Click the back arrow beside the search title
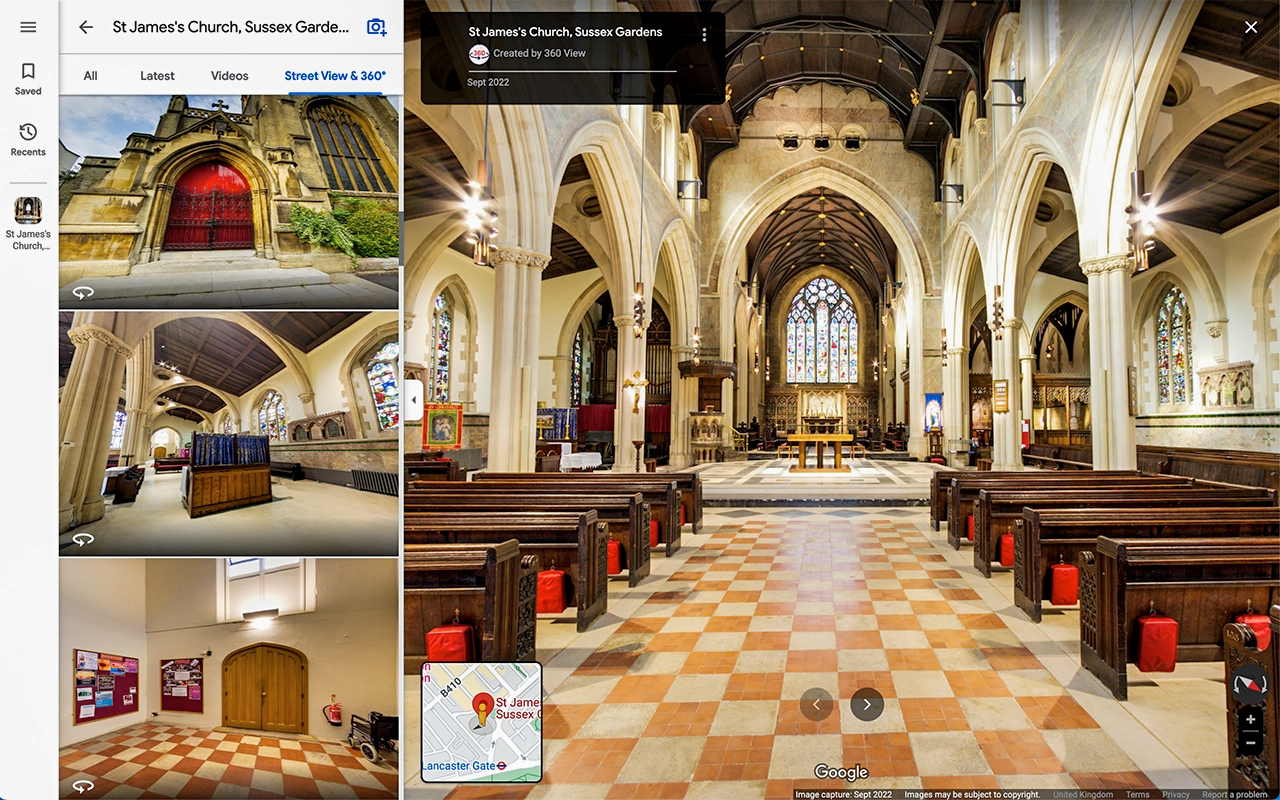Screen dimensions: 1280x800 85,27
